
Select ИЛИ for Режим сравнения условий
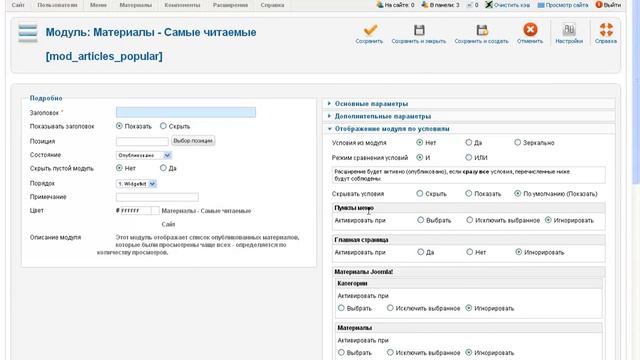tap(469, 157)
